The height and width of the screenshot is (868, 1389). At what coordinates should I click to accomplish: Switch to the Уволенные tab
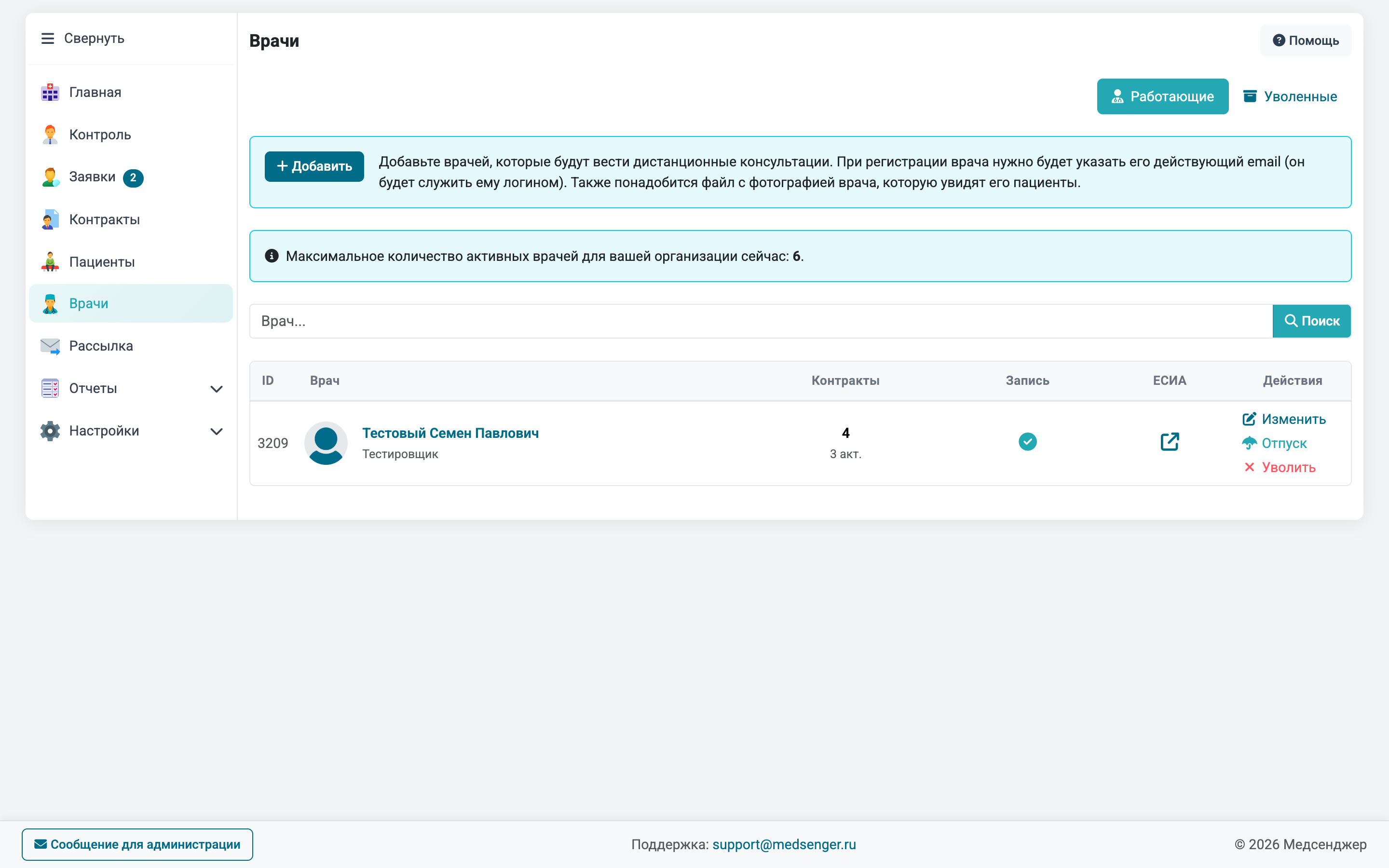1289,96
